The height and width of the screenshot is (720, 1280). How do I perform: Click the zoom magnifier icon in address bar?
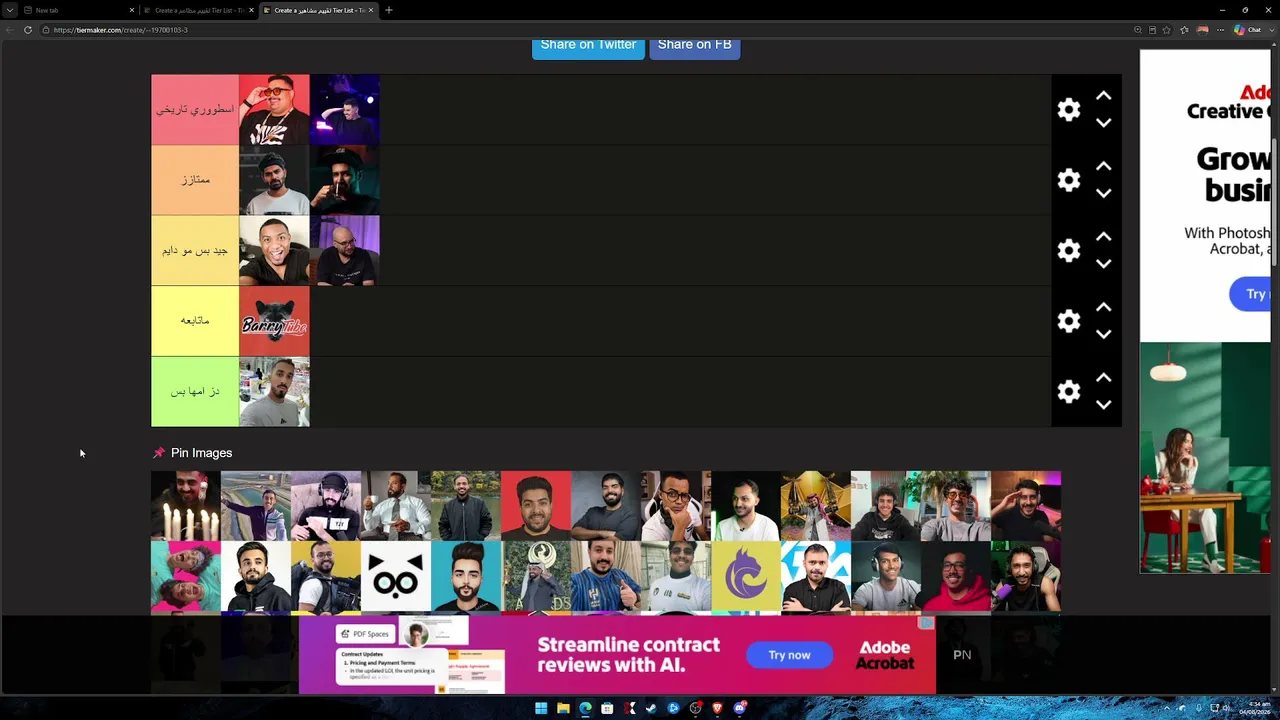[1138, 30]
